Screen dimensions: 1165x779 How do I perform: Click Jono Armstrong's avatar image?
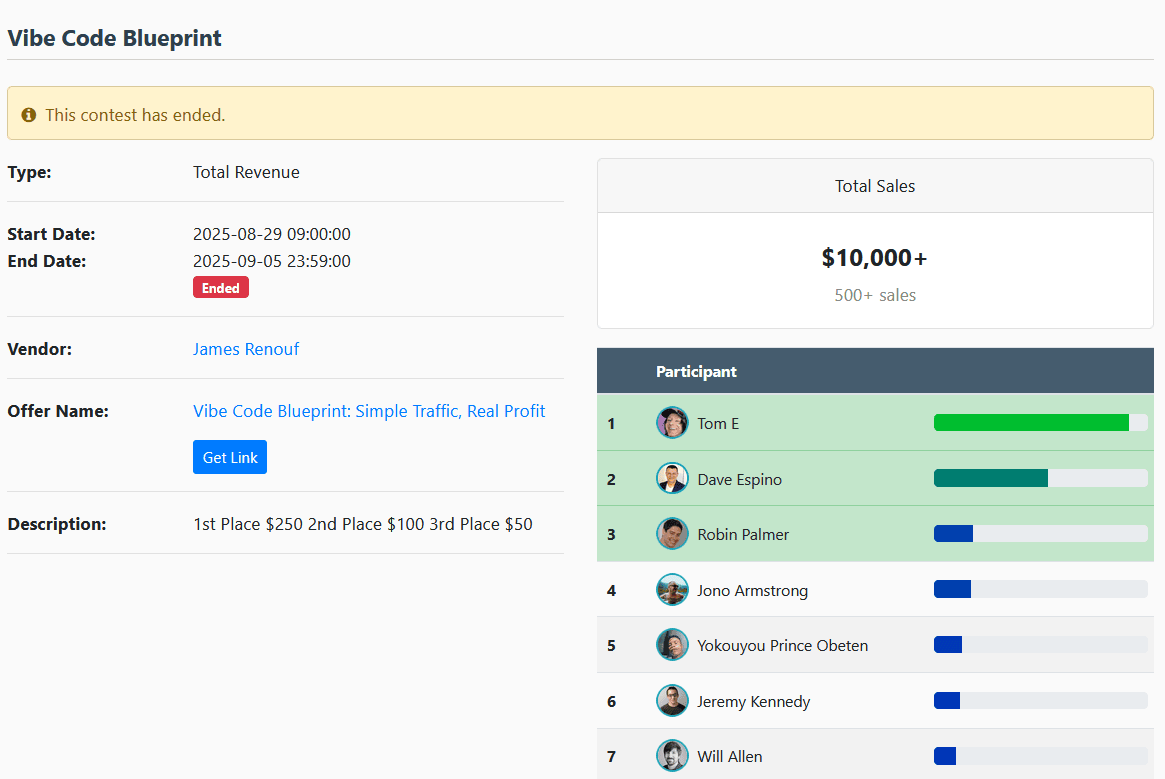pyautogui.click(x=672, y=590)
